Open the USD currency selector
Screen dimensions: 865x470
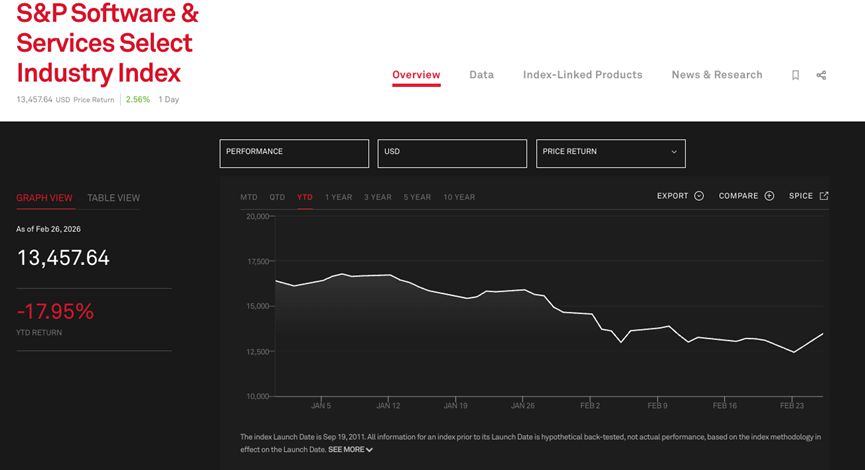pyautogui.click(x=452, y=152)
